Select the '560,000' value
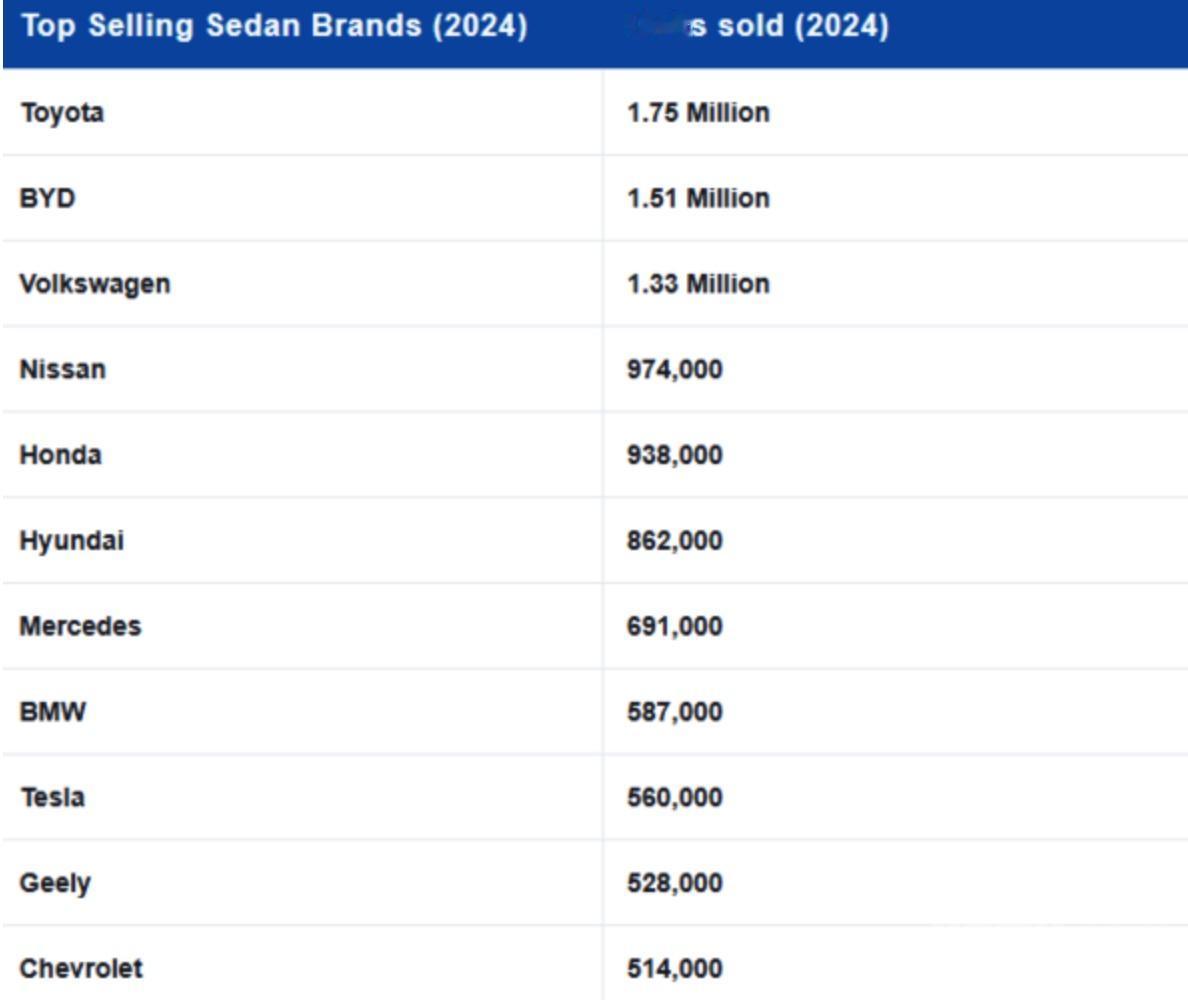Viewport: 1188px width, 1000px height. [674, 798]
